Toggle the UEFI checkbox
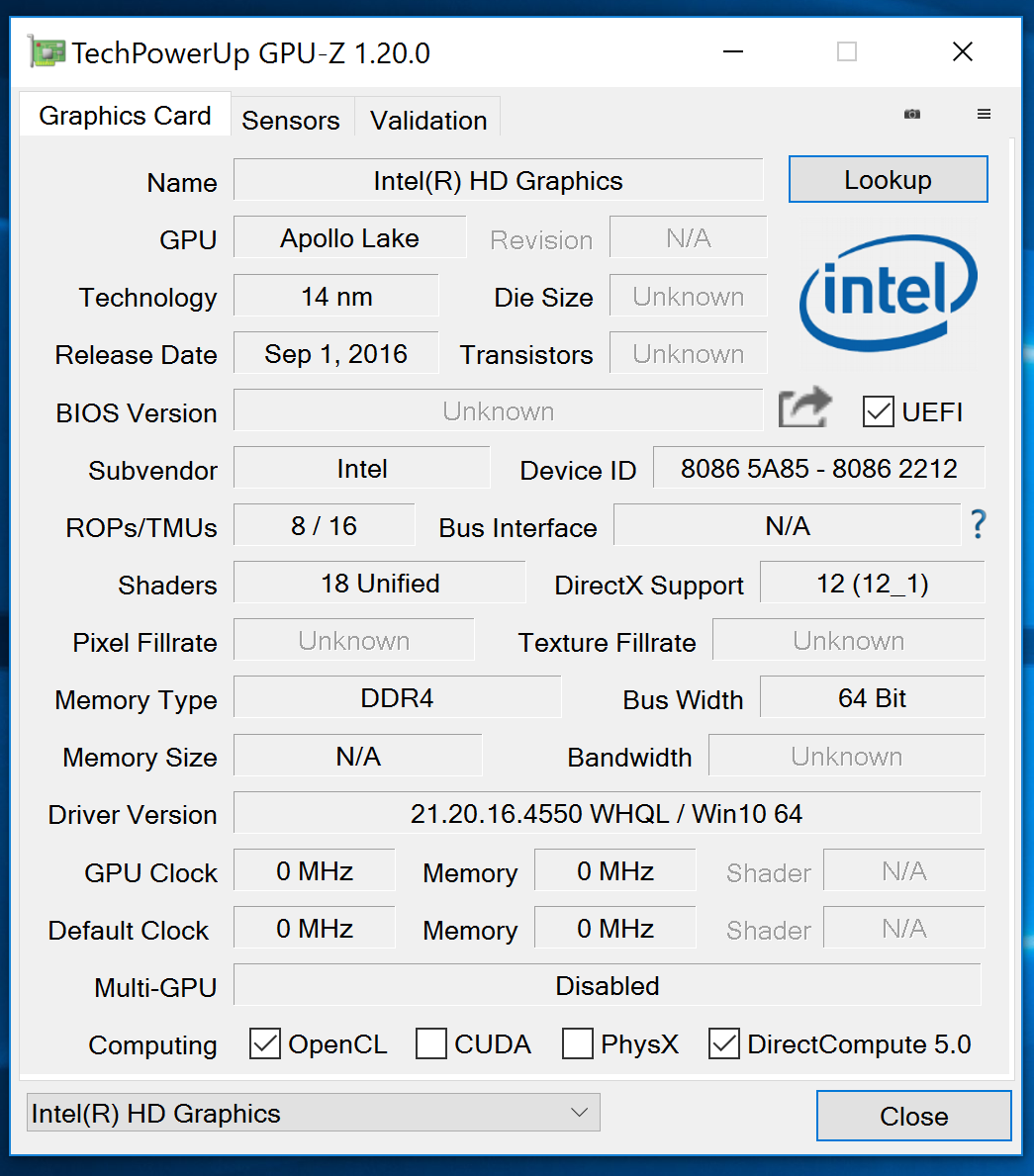Viewport: 1034px width, 1176px height. (878, 411)
